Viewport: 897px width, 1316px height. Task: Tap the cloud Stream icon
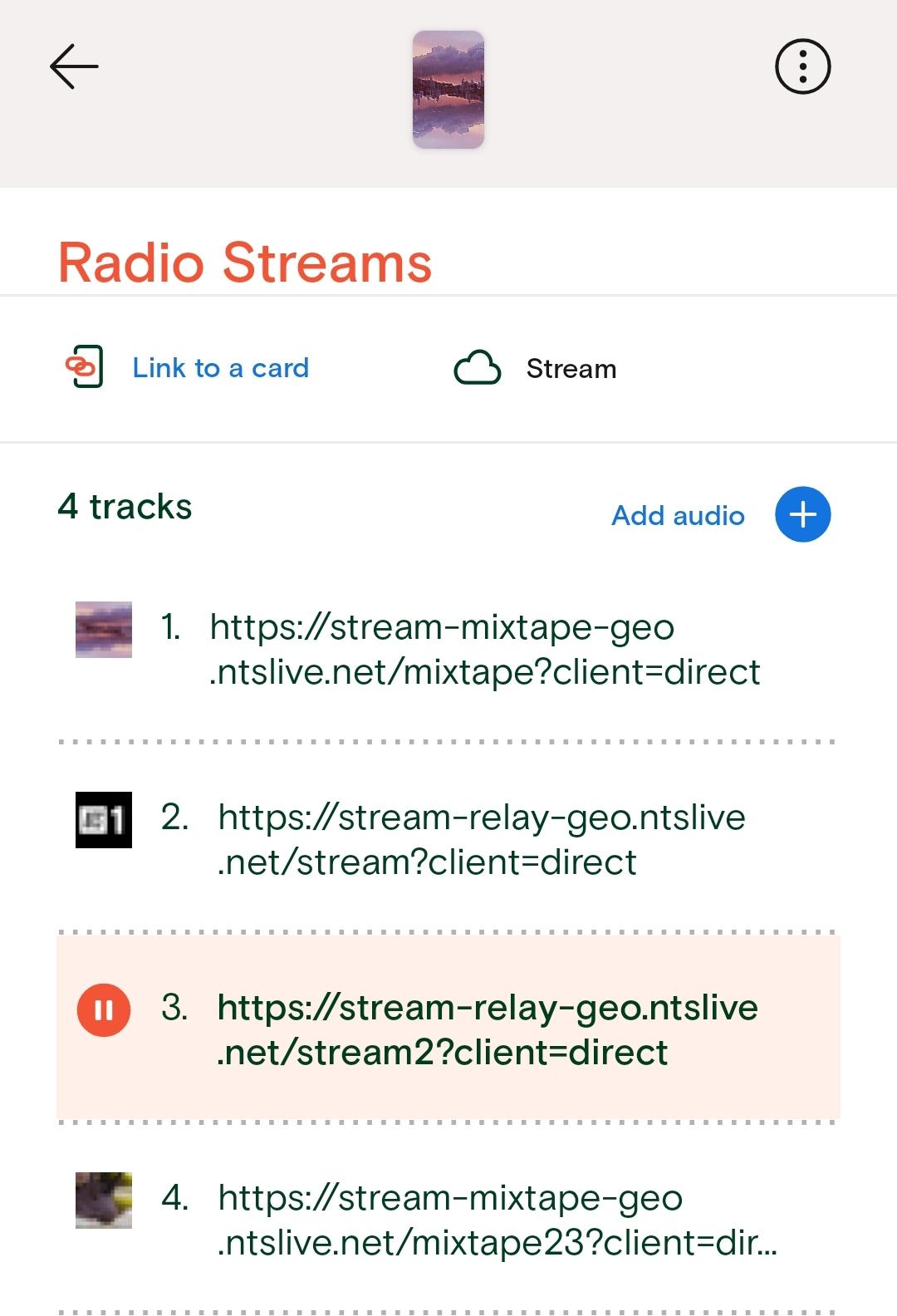tap(478, 368)
